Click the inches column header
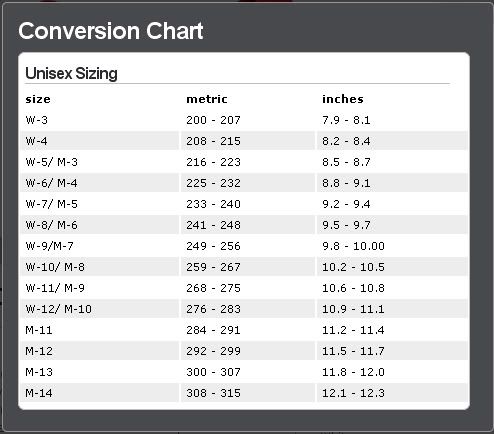Image resolution: width=494 pixels, height=434 pixels. pyautogui.click(x=343, y=99)
